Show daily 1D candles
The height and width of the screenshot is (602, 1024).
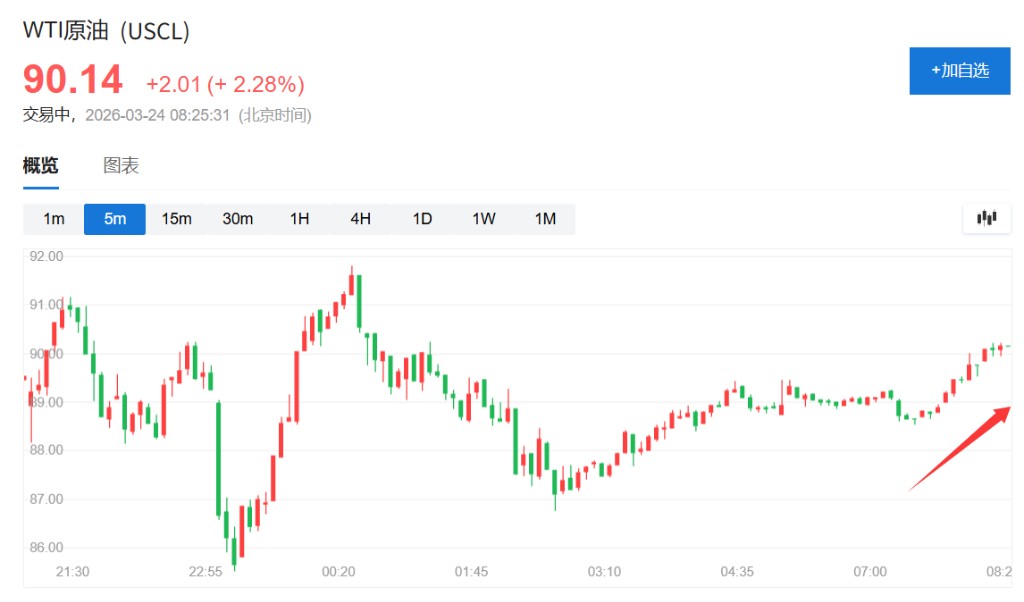click(x=422, y=219)
